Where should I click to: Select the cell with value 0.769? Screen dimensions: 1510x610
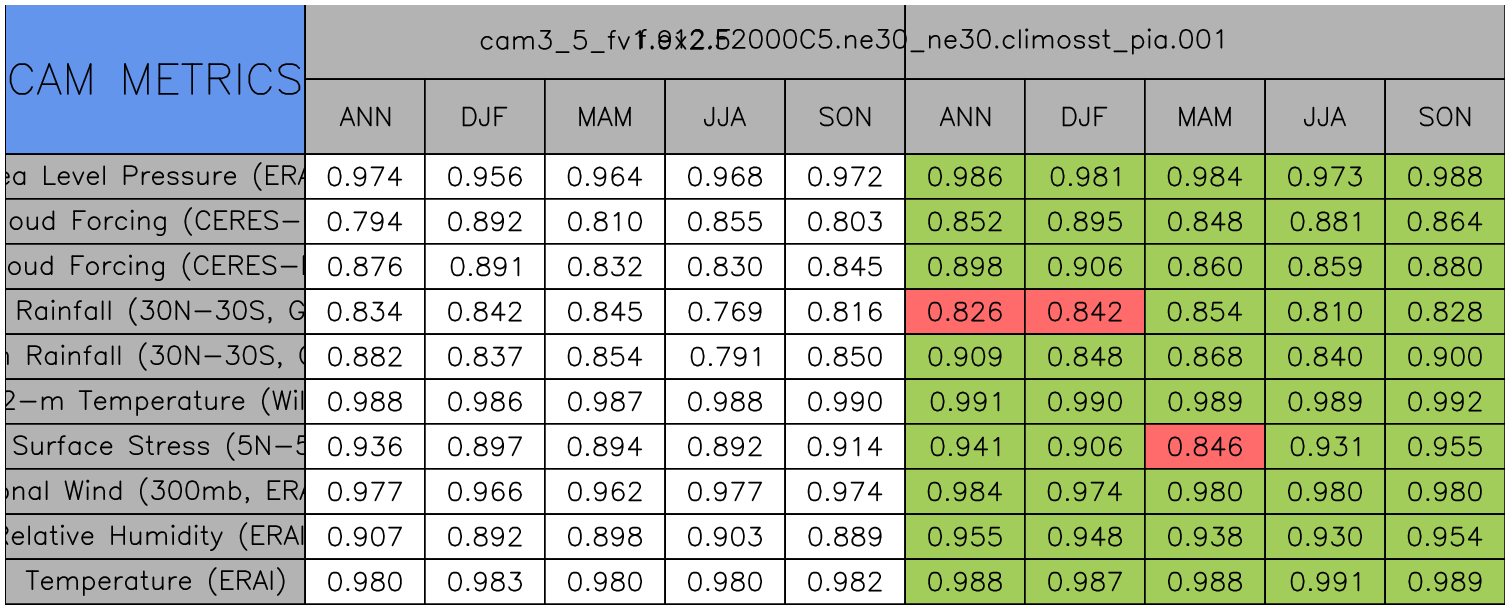[x=725, y=312]
